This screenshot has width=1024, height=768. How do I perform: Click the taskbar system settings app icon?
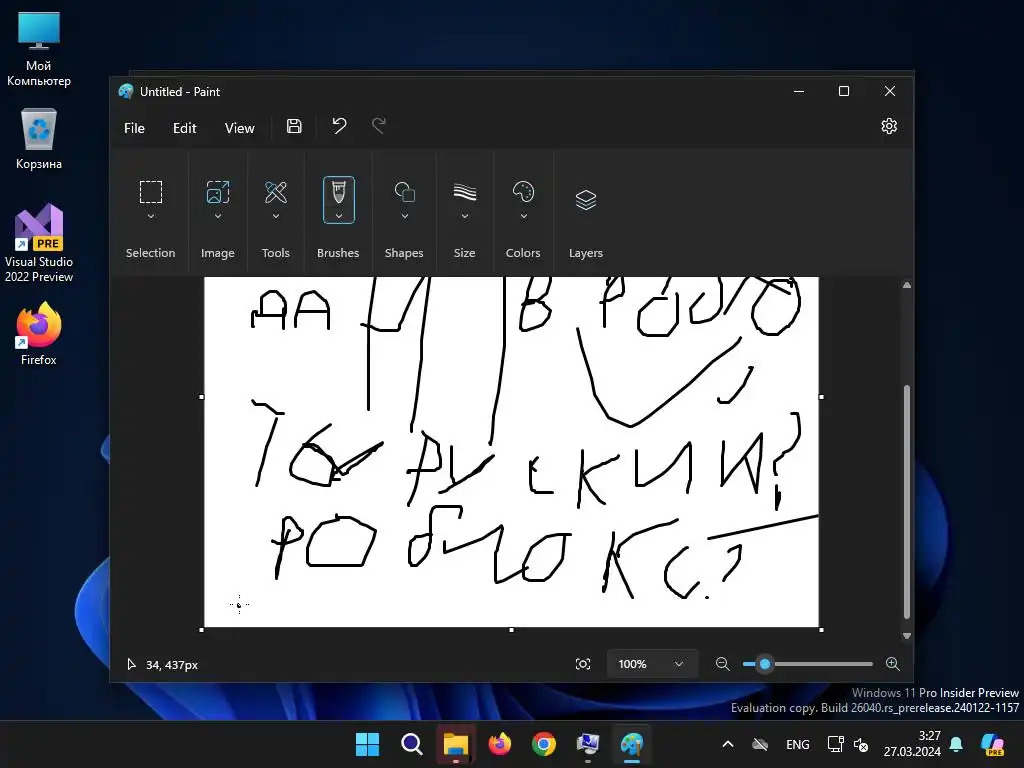pyautogui.click(x=588, y=744)
